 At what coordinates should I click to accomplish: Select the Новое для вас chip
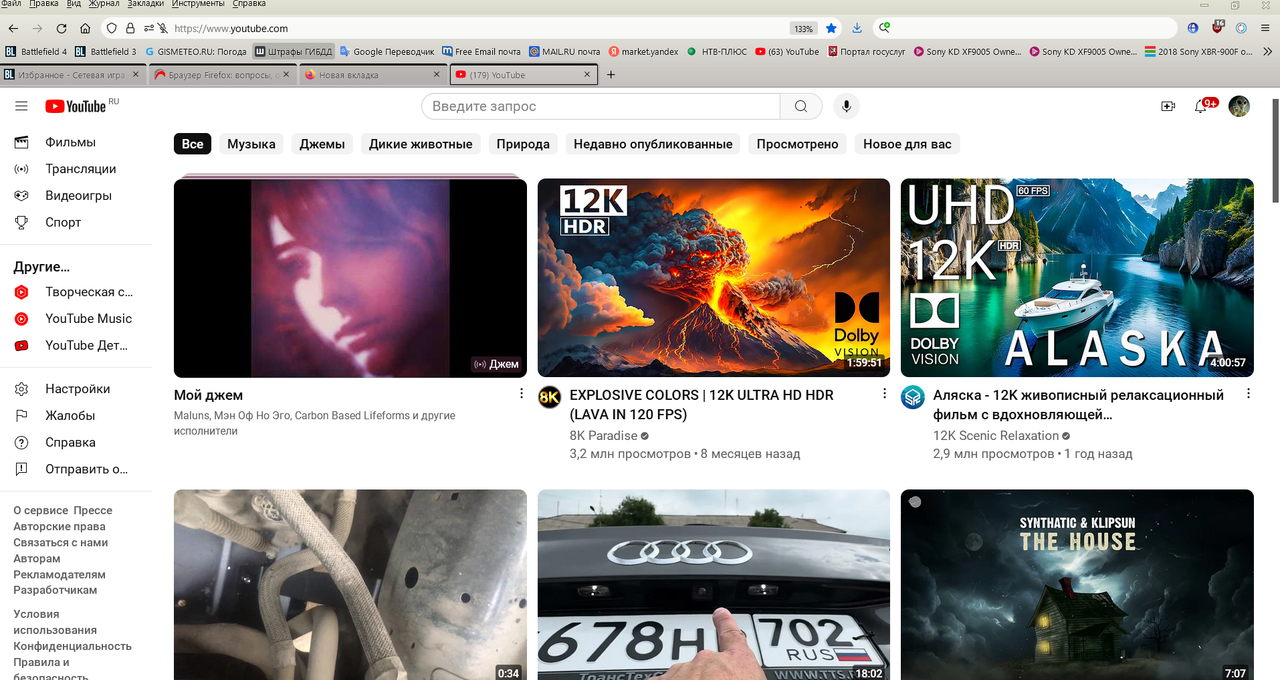907,144
